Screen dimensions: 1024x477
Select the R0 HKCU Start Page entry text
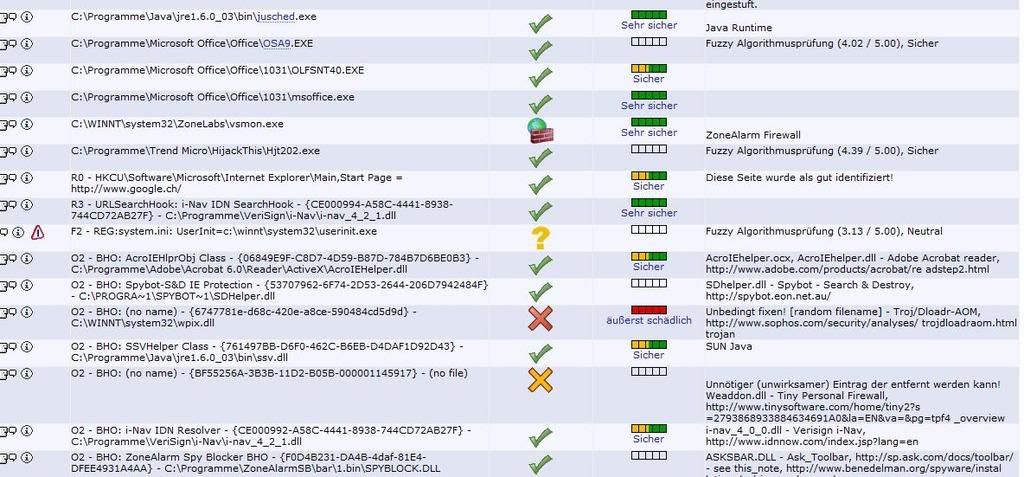click(x=237, y=183)
